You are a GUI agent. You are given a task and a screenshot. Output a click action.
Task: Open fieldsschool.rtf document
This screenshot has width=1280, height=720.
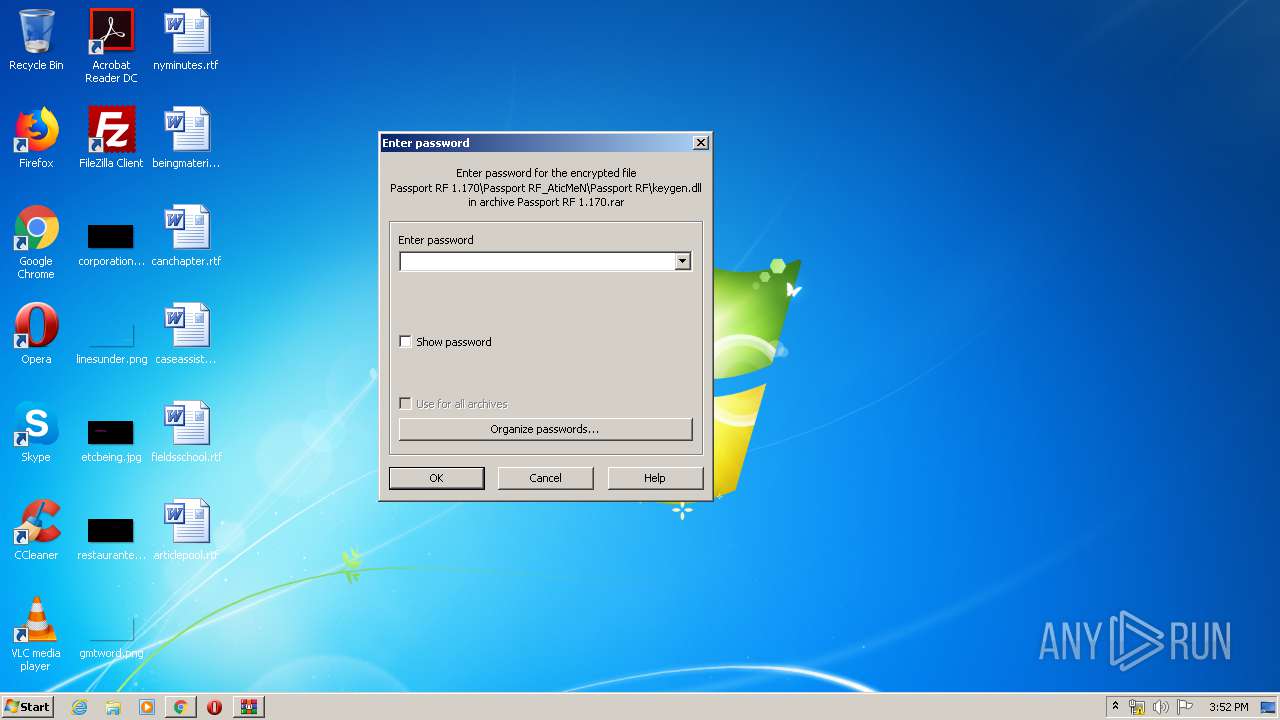pyautogui.click(x=186, y=433)
